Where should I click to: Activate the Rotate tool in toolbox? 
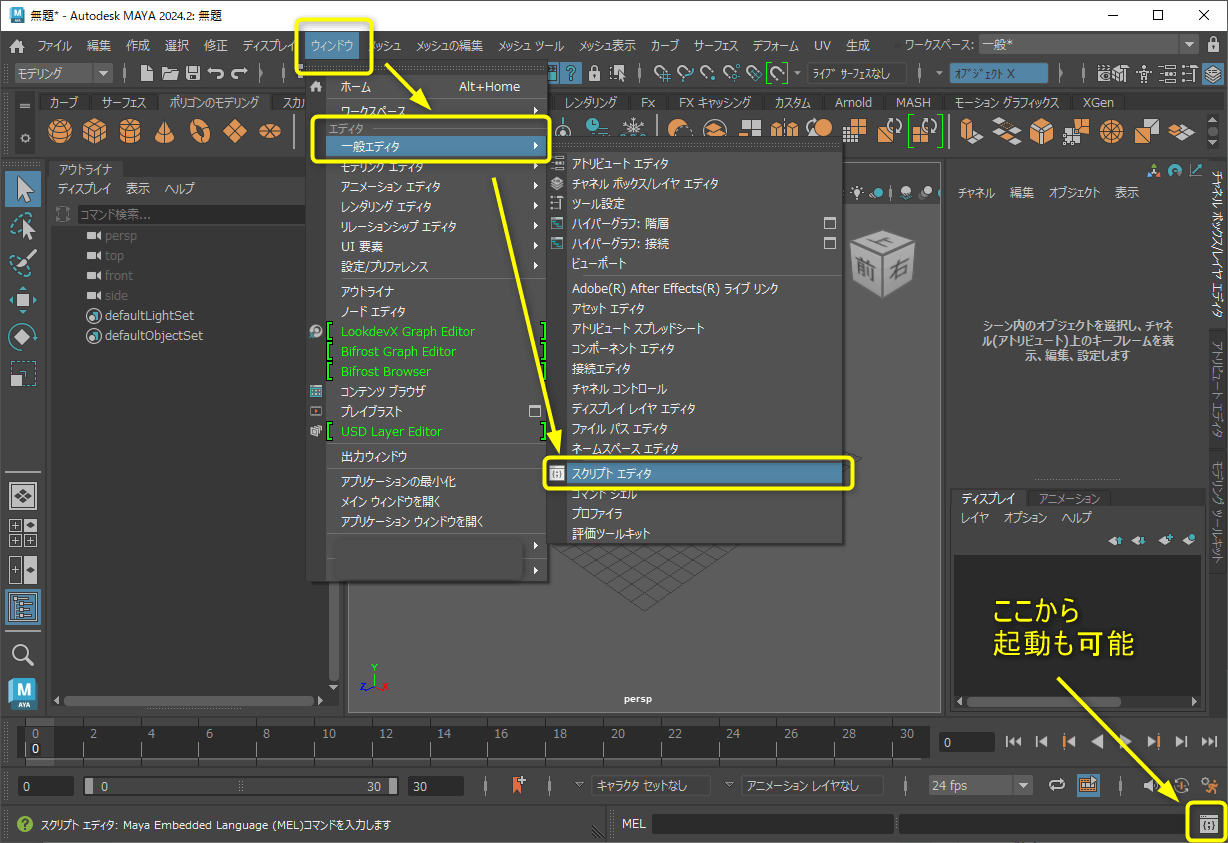point(23,337)
